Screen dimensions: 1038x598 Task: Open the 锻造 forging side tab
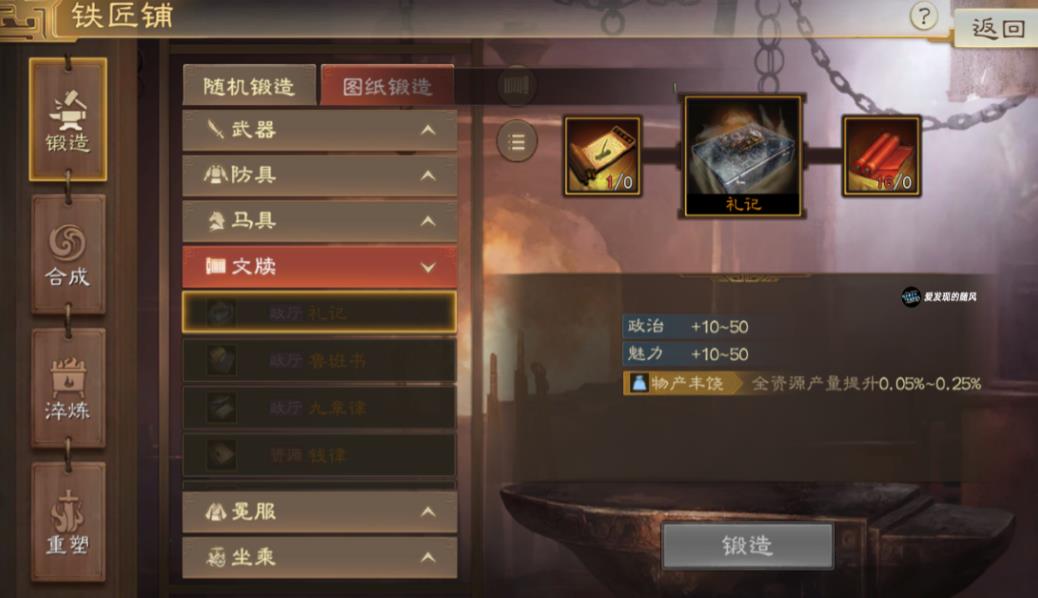[68, 119]
